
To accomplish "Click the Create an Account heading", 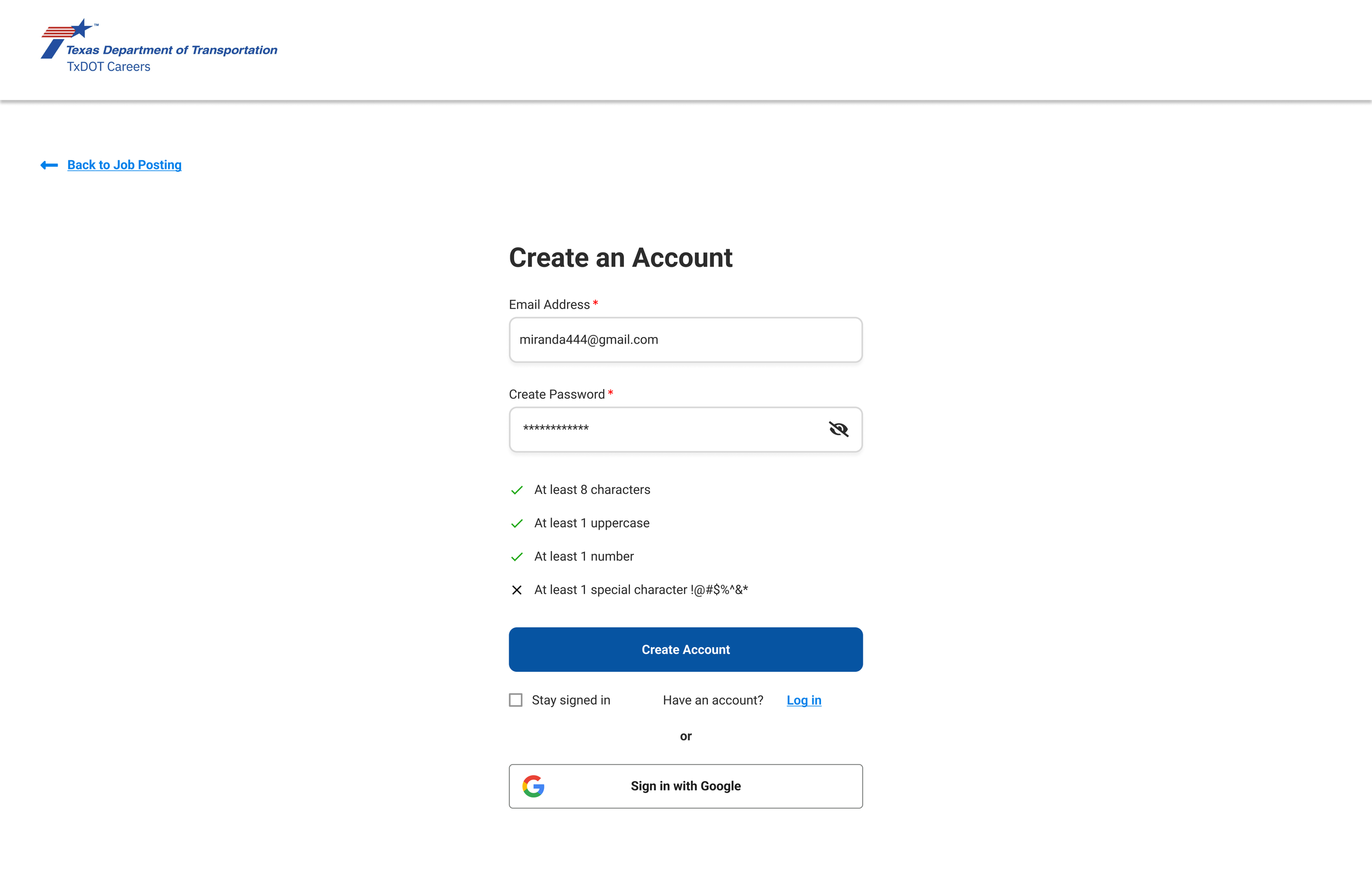I will pyautogui.click(x=620, y=257).
